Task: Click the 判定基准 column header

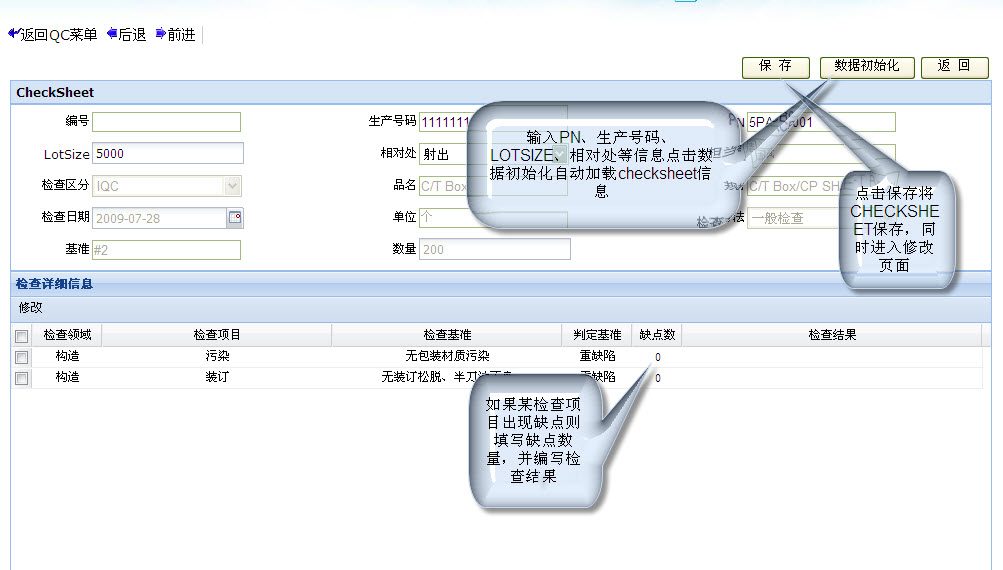Action: tap(597, 335)
